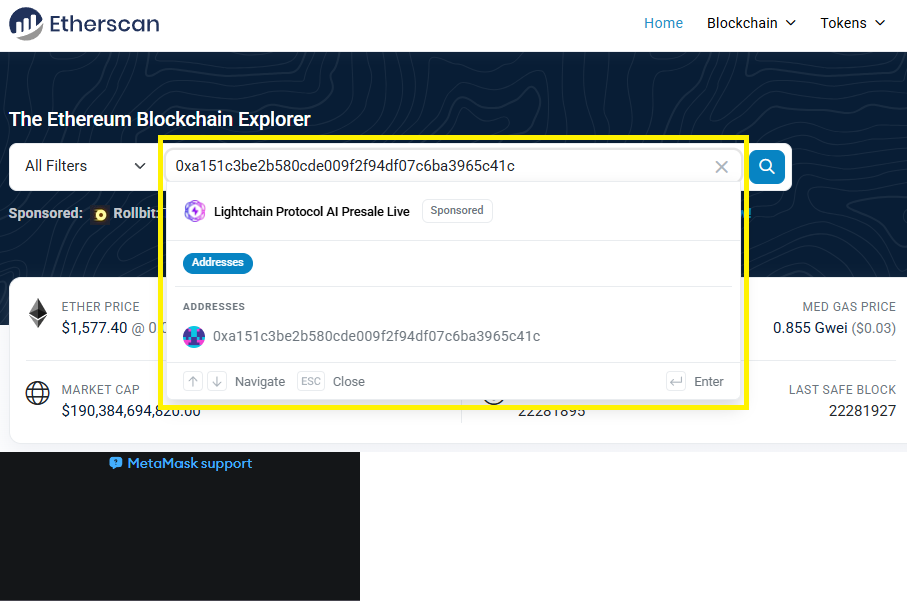This screenshot has height=601, width=907.
Task: Expand the Tokens menu
Action: 853,23
